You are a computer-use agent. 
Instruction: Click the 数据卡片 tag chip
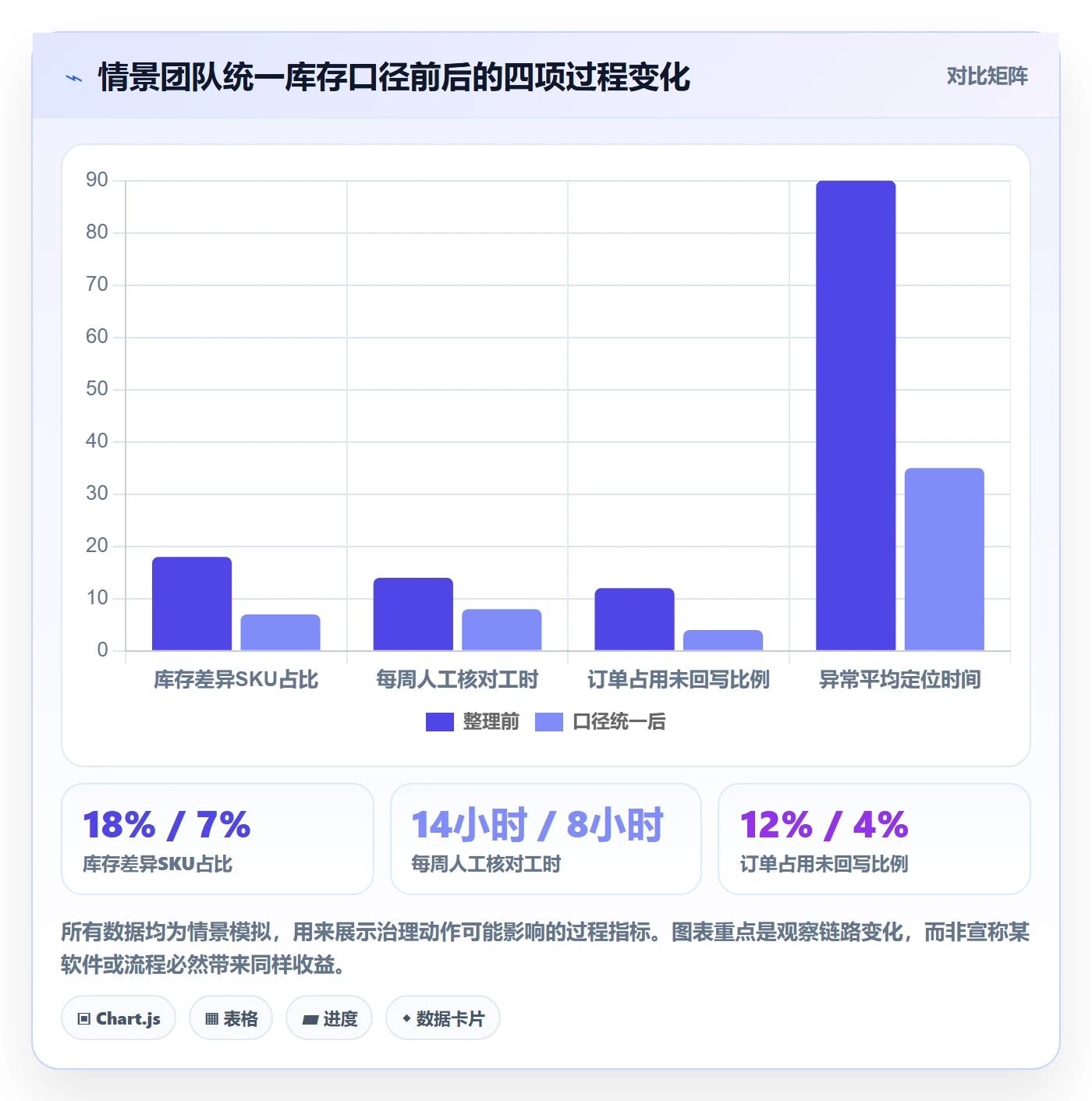coord(443,1018)
